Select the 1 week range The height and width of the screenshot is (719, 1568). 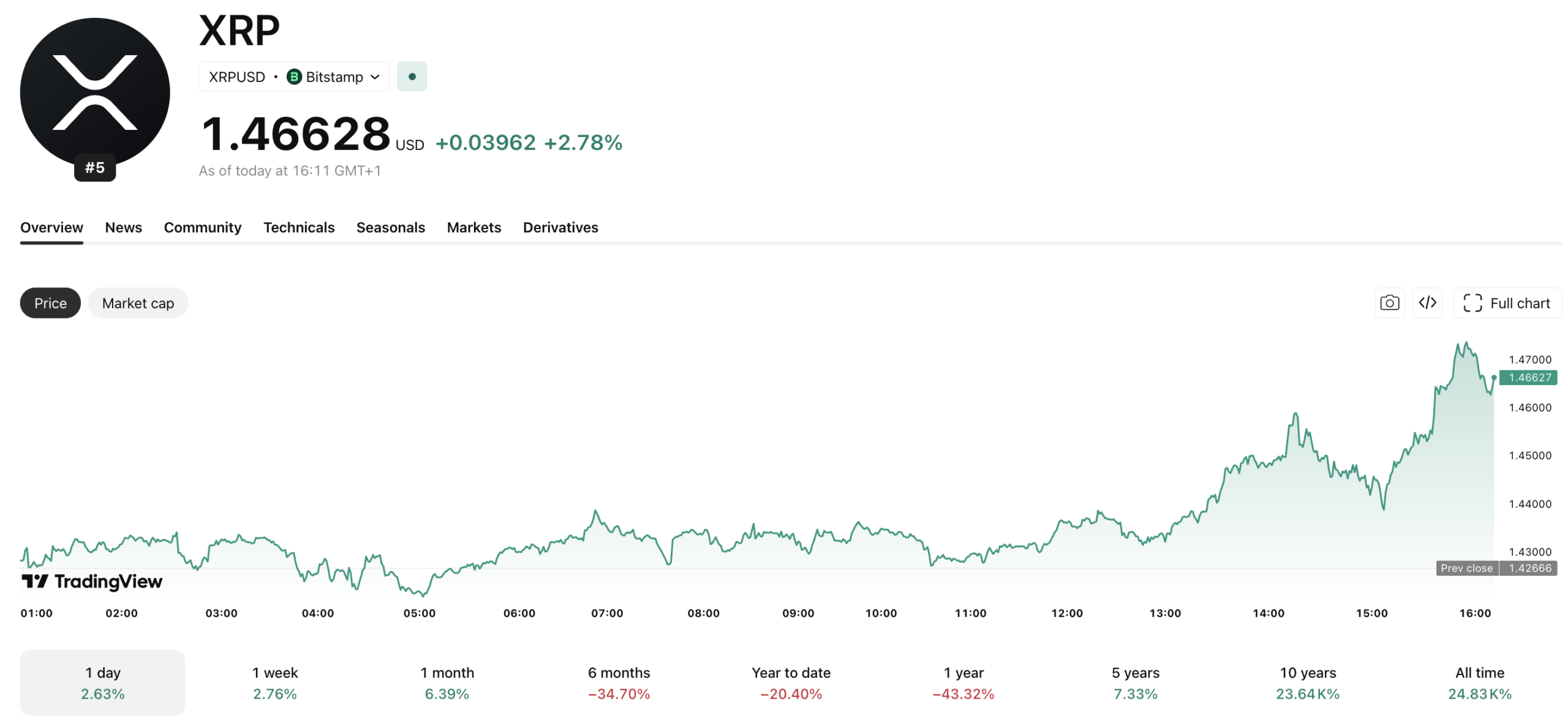(274, 683)
